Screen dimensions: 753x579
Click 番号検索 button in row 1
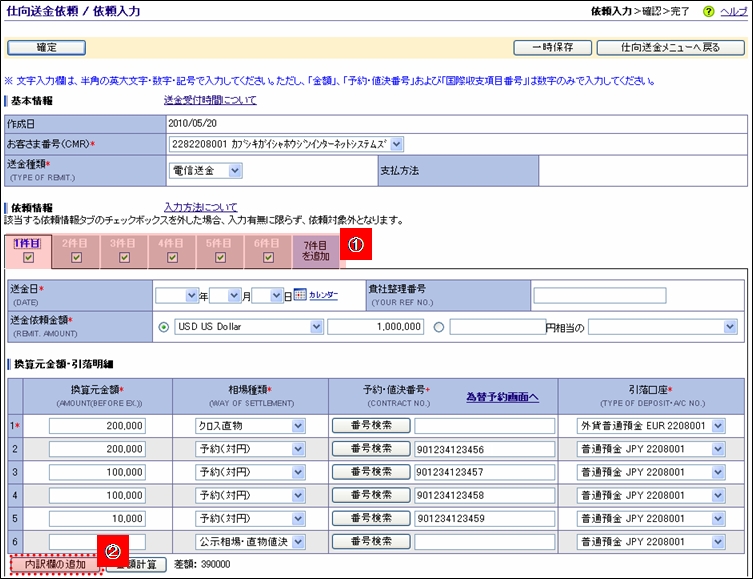pyautogui.click(x=371, y=425)
